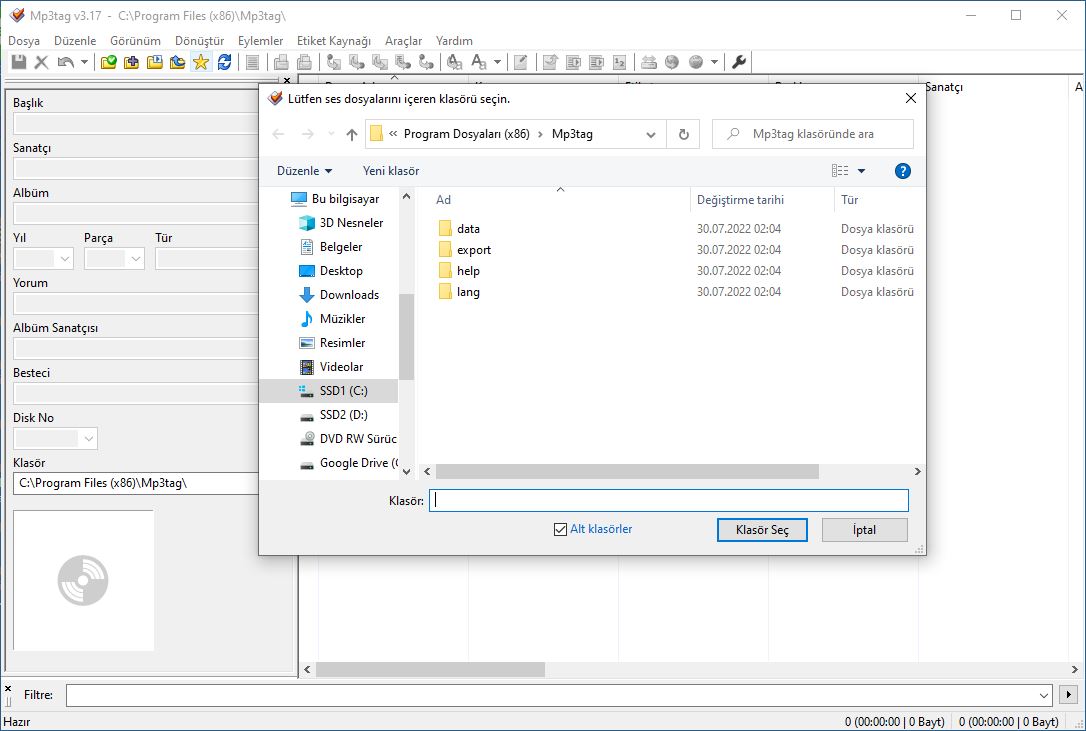Toggle the Alt klasörler checkbox
1086x731 pixels.
click(x=560, y=529)
